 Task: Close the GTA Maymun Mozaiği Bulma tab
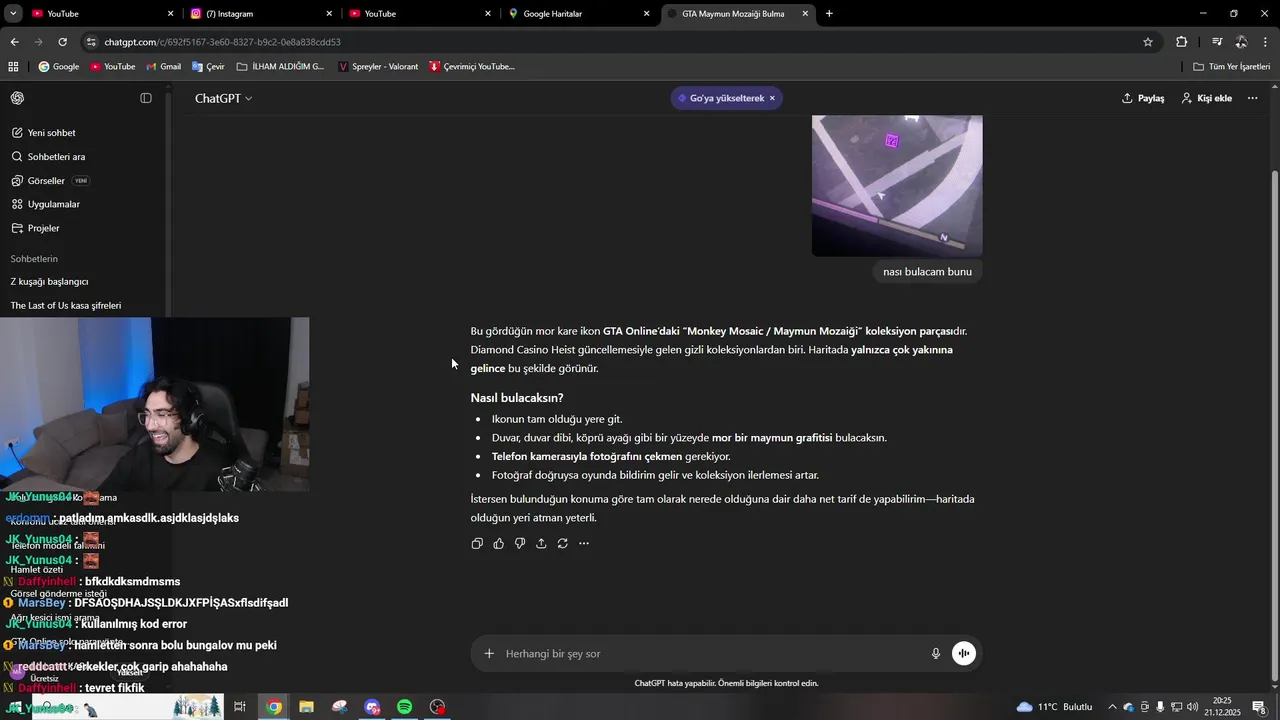[x=805, y=14]
